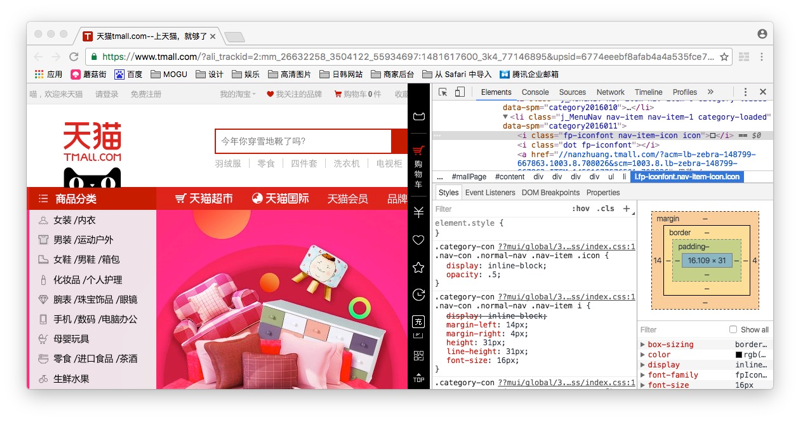Expand the font-size computed property
The image size is (800, 421).
pyautogui.click(x=643, y=385)
